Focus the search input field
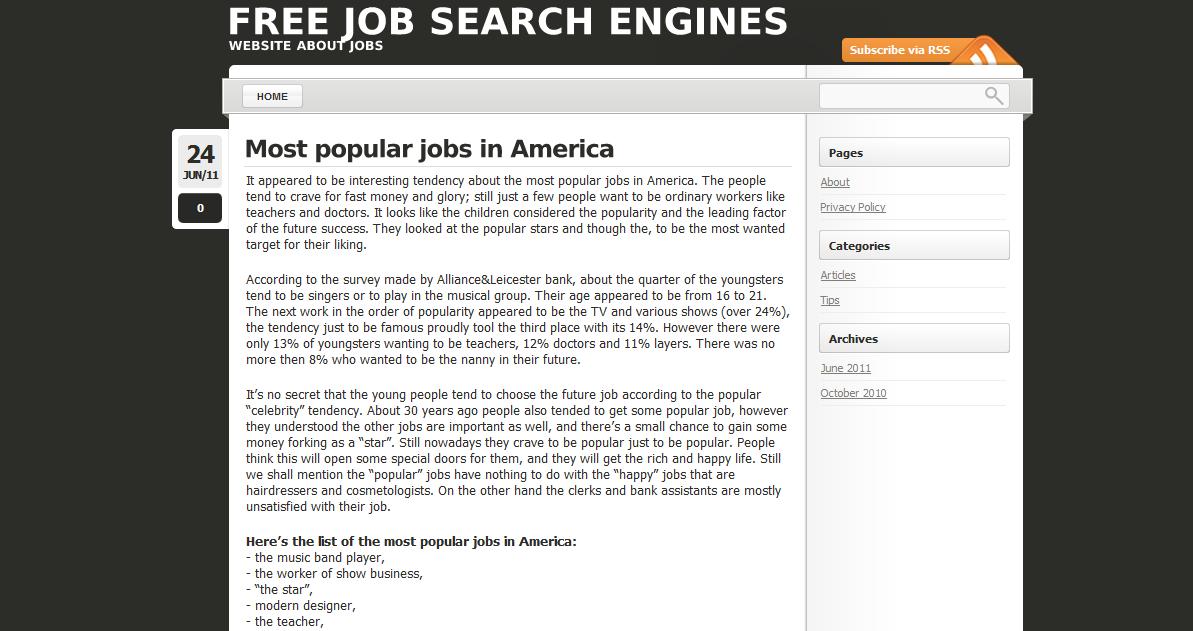 click(x=900, y=96)
